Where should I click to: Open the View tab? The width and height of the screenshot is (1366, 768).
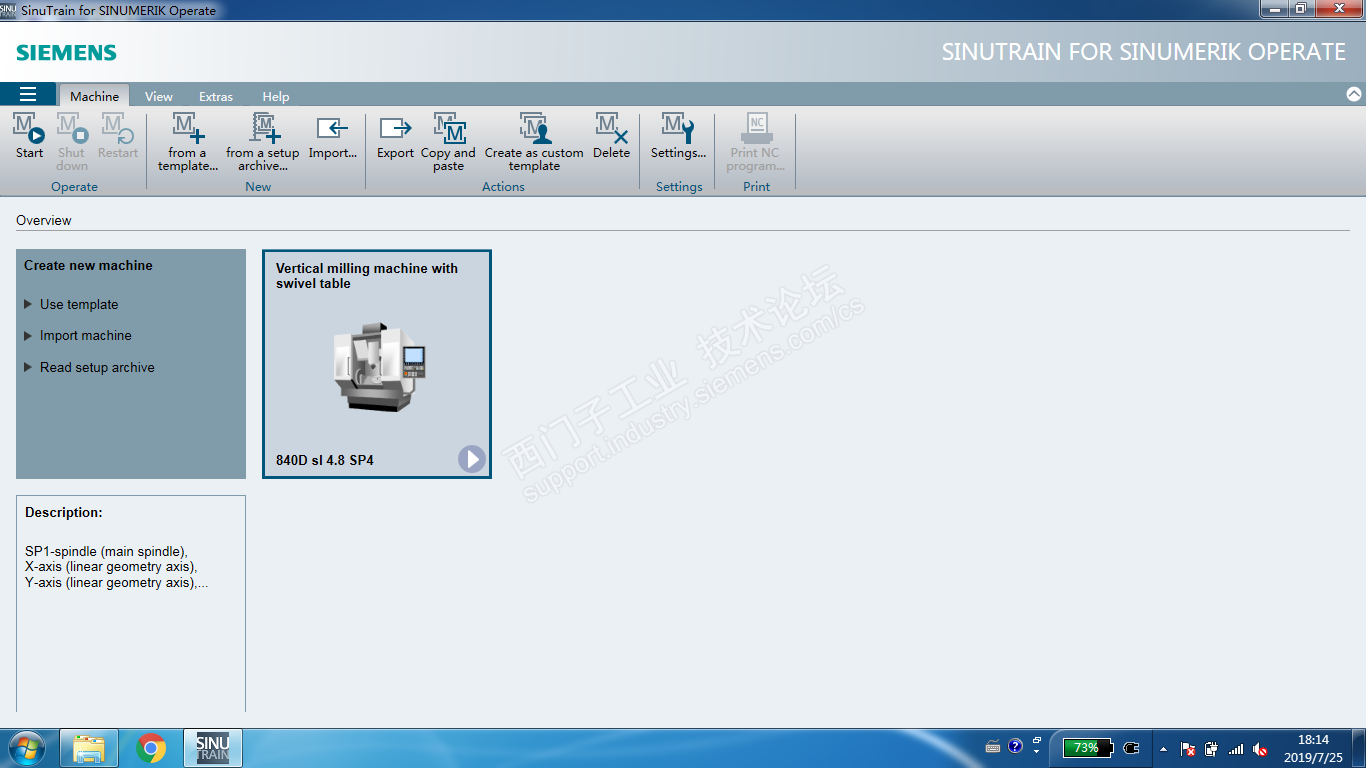(159, 96)
